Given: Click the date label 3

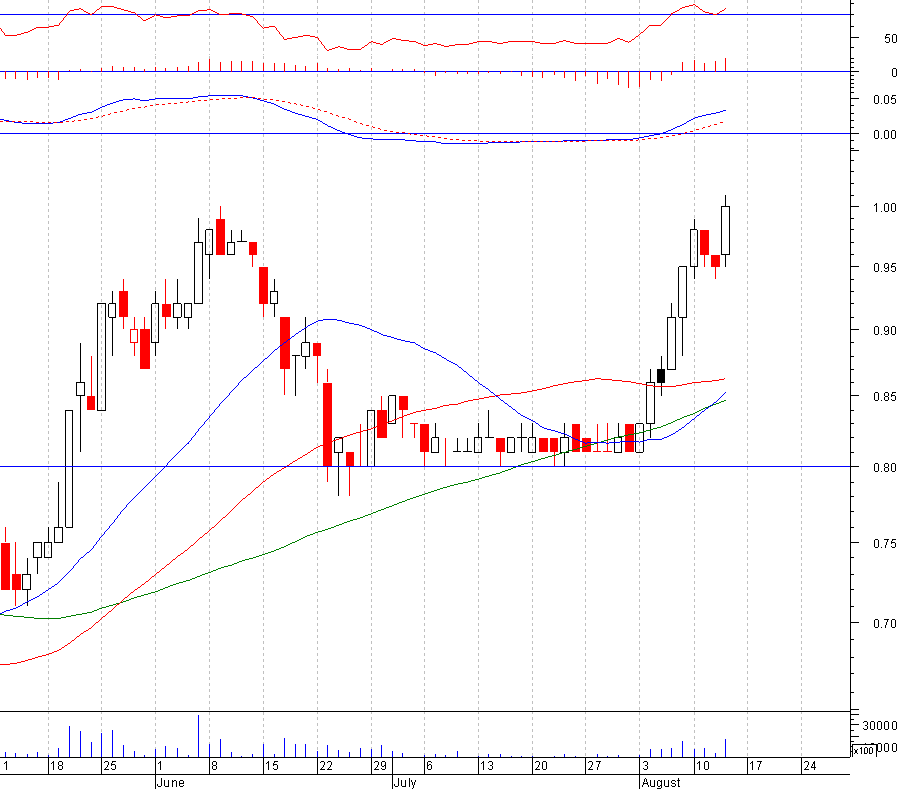Looking at the screenshot, I should (645, 766).
